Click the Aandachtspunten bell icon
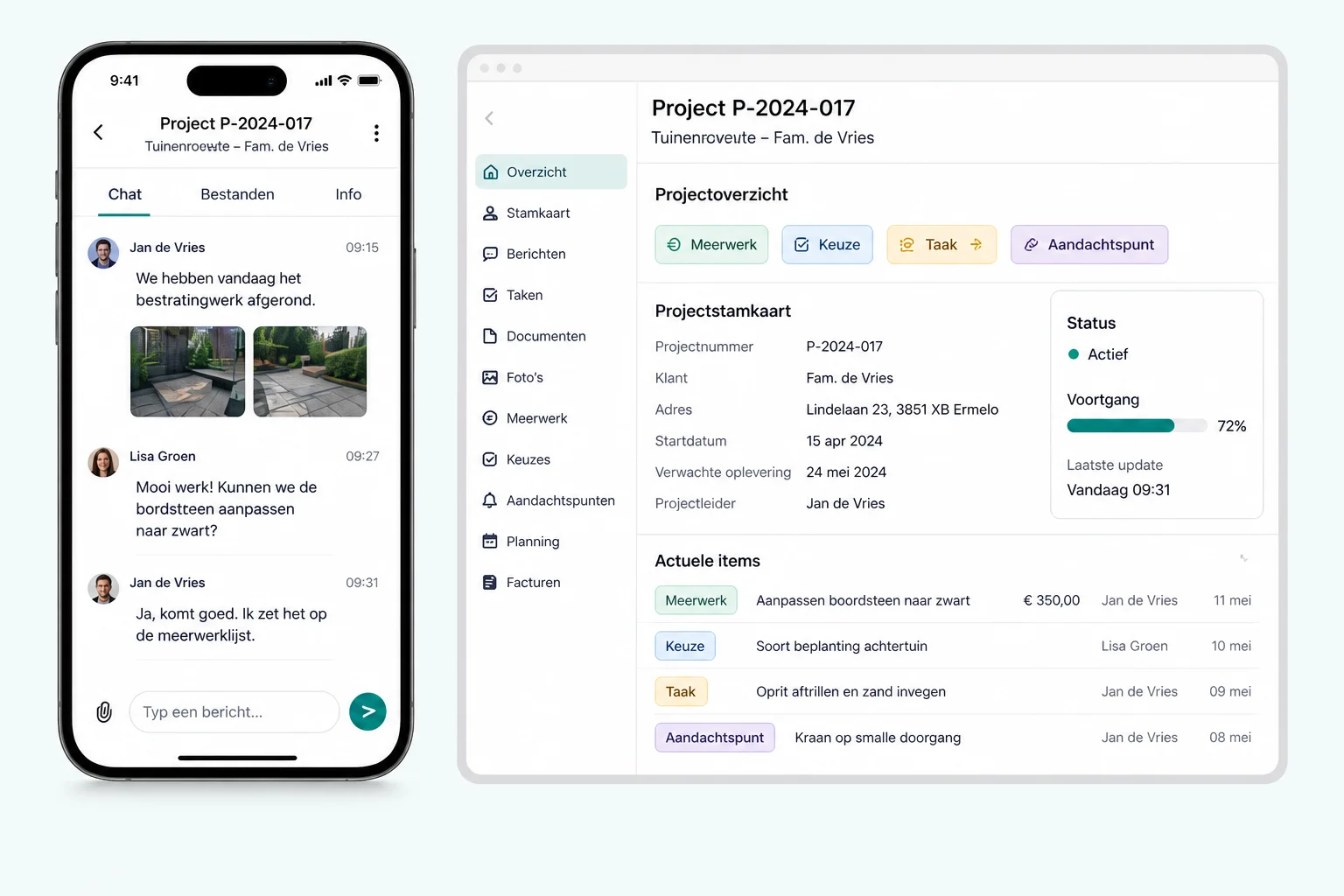The height and width of the screenshot is (896, 1344). click(x=491, y=500)
